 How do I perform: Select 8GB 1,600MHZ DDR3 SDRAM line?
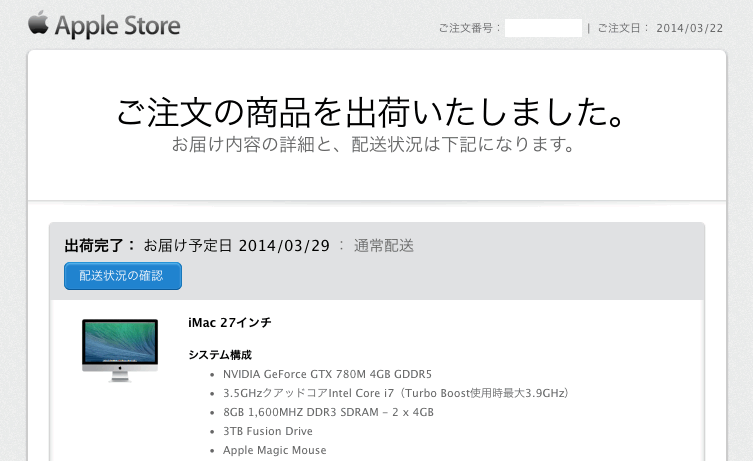[x=328, y=412]
